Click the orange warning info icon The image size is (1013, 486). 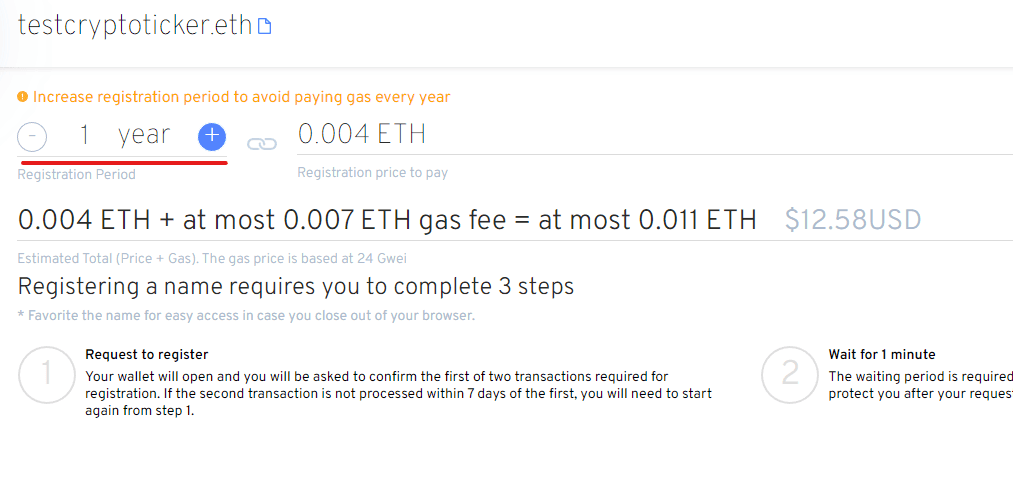[23, 97]
